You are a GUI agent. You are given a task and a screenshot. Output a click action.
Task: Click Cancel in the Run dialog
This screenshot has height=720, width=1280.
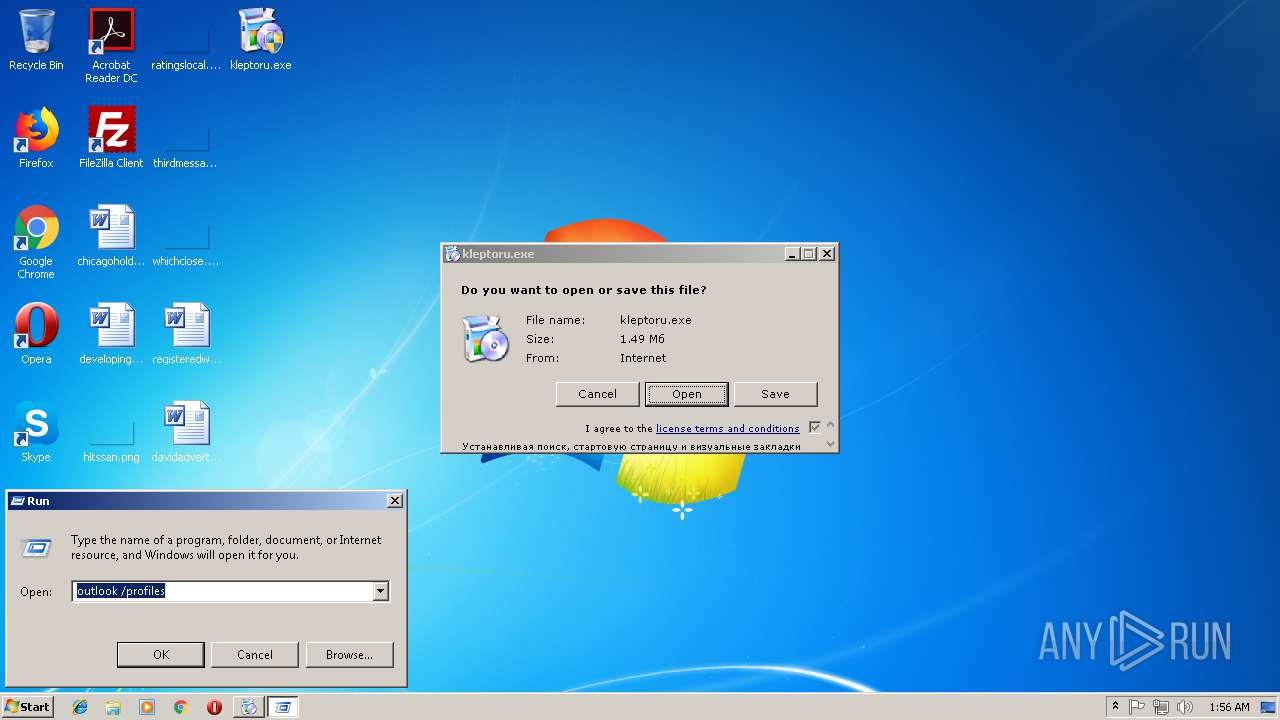255,655
